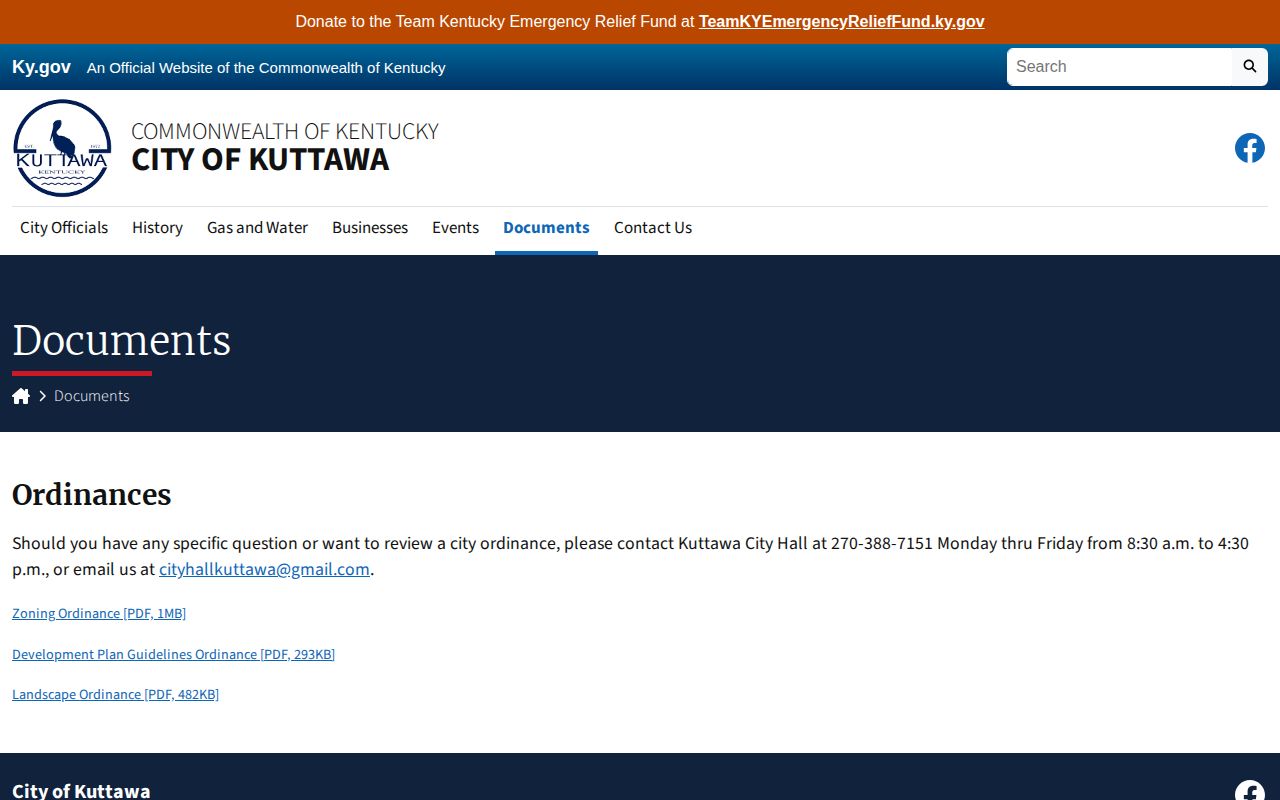Screen dimensions: 1280x800
Task: Click the large Documents page title
Action: [x=121, y=340]
